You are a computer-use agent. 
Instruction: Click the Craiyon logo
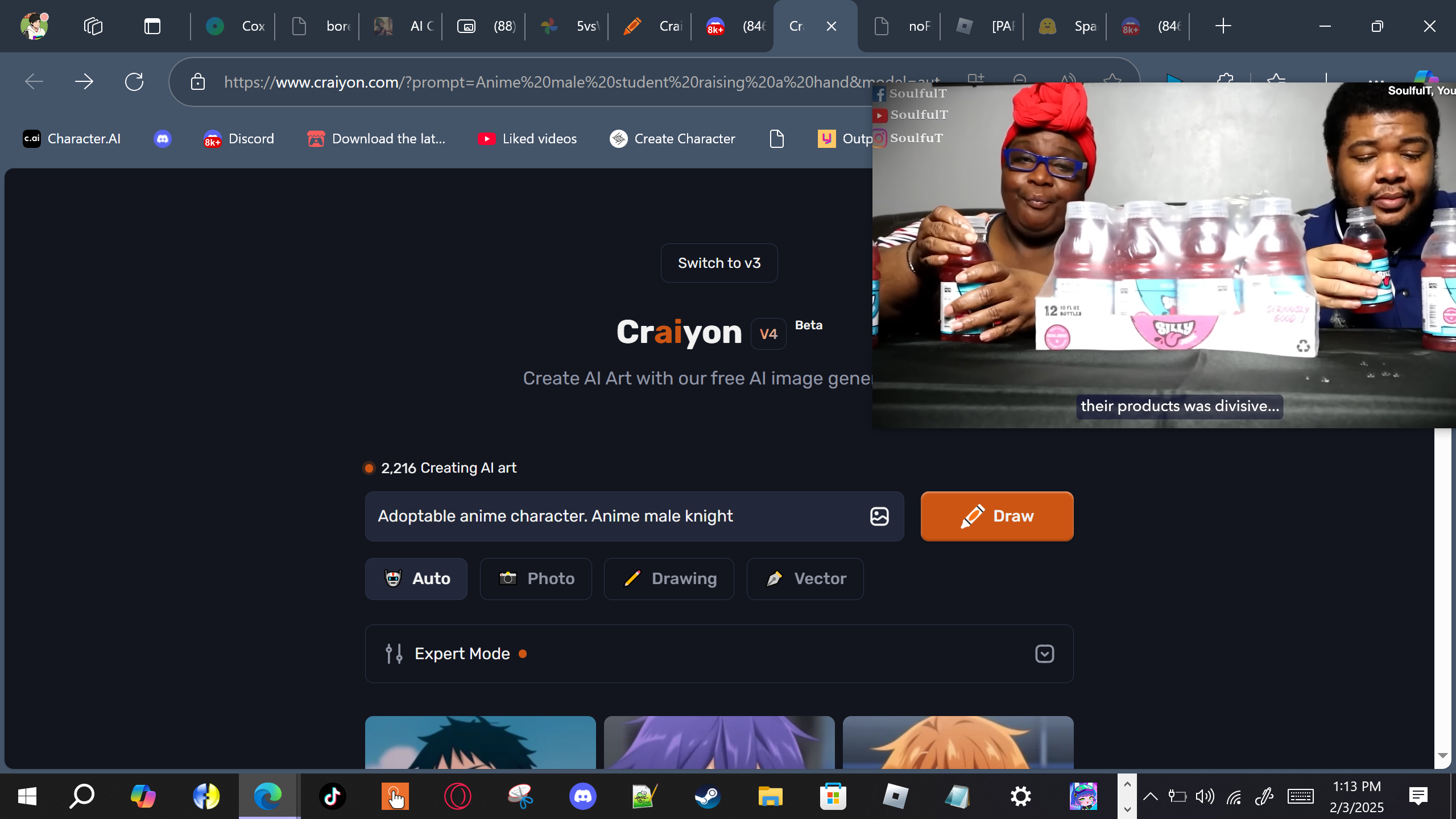679,332
